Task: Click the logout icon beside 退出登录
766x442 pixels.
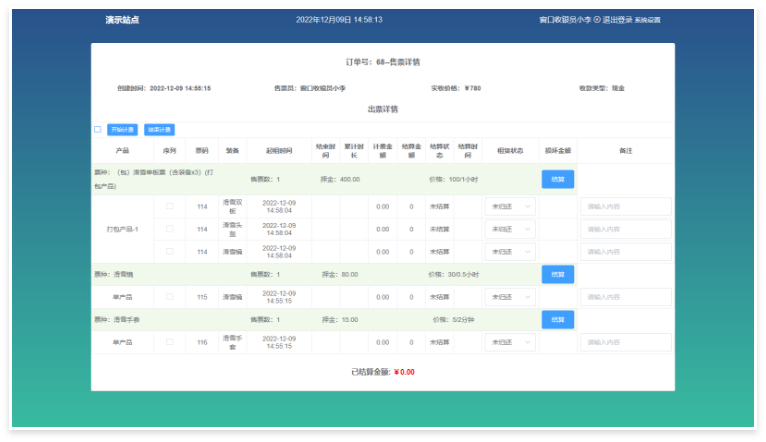Action: pos(597,20)
